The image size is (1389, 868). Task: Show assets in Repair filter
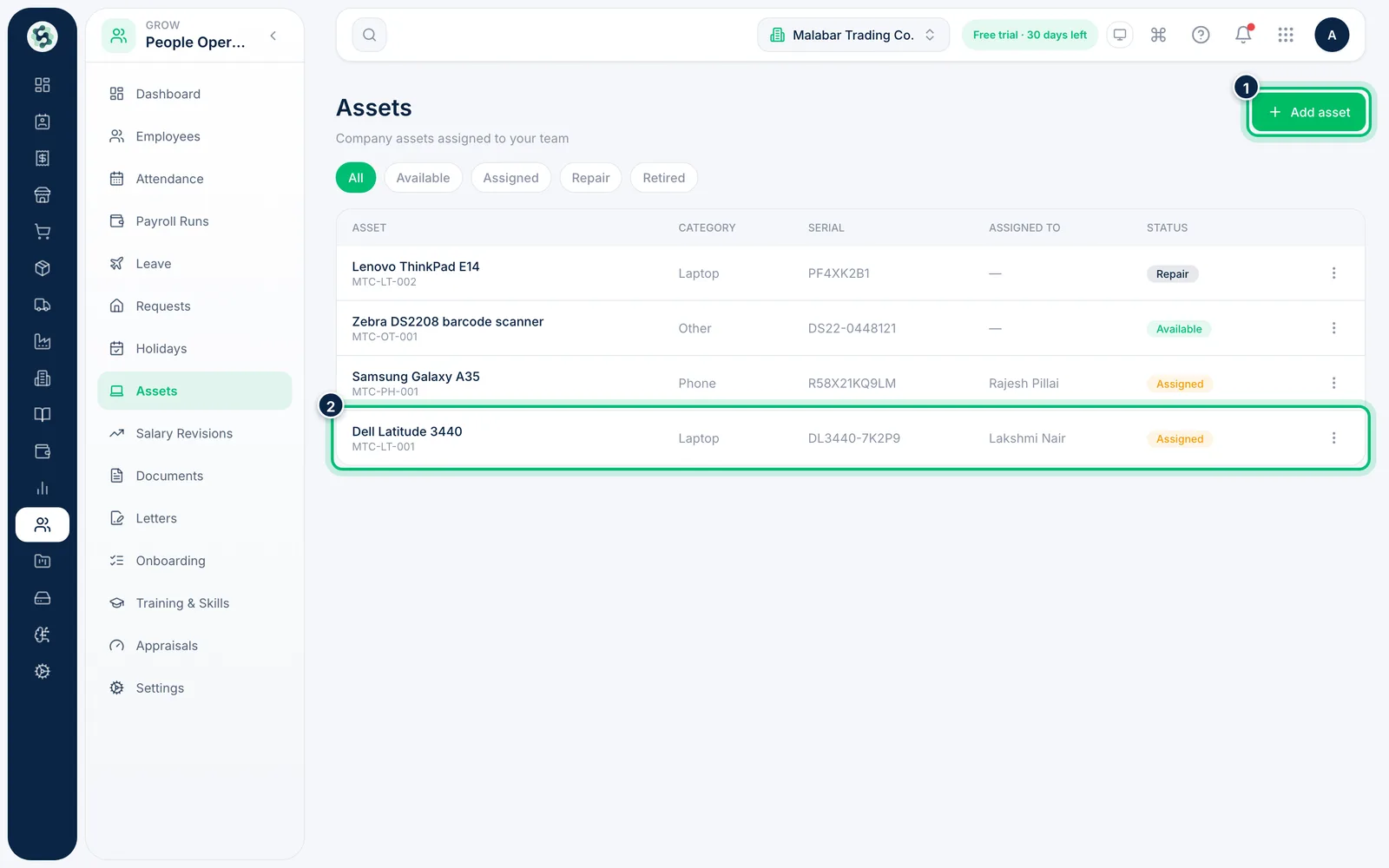pos(590,178)
